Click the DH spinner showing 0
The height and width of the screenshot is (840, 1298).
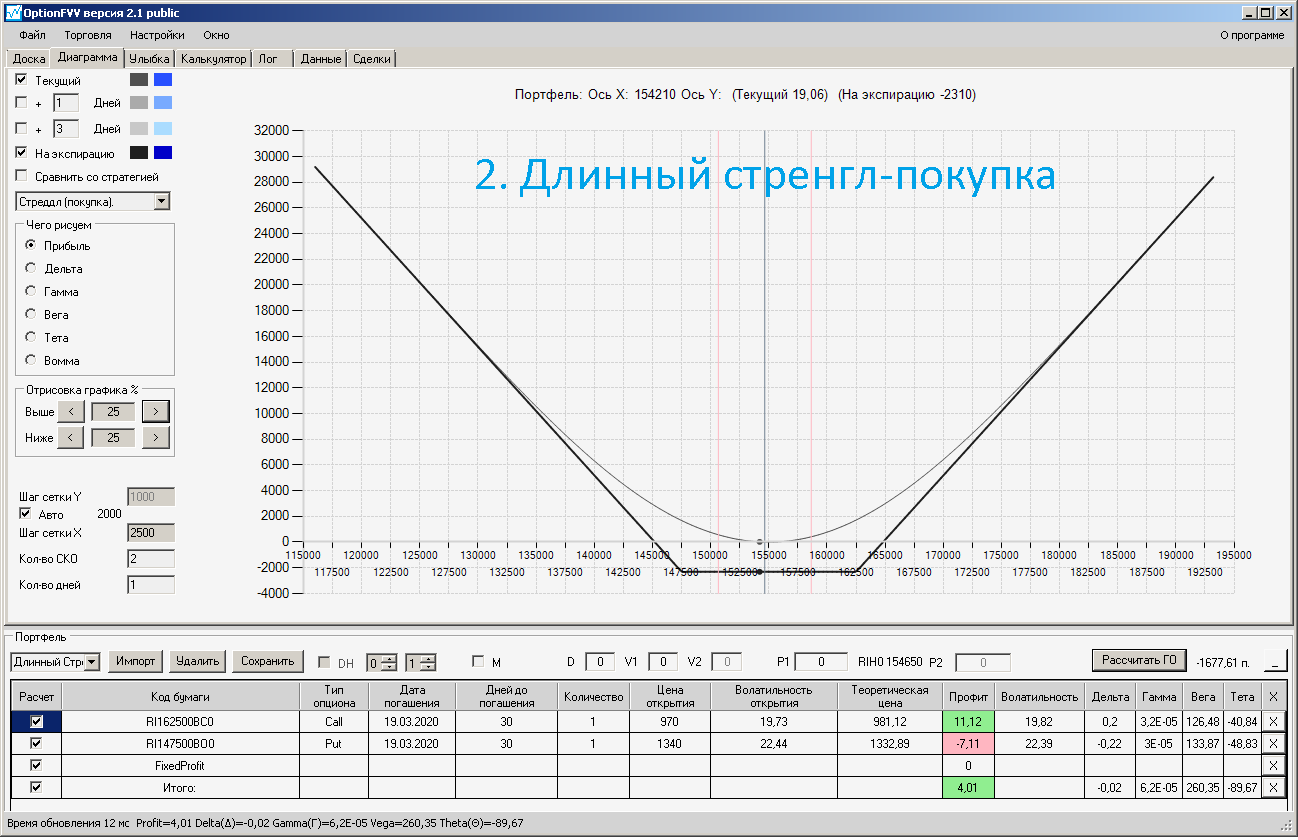point(381,662)
